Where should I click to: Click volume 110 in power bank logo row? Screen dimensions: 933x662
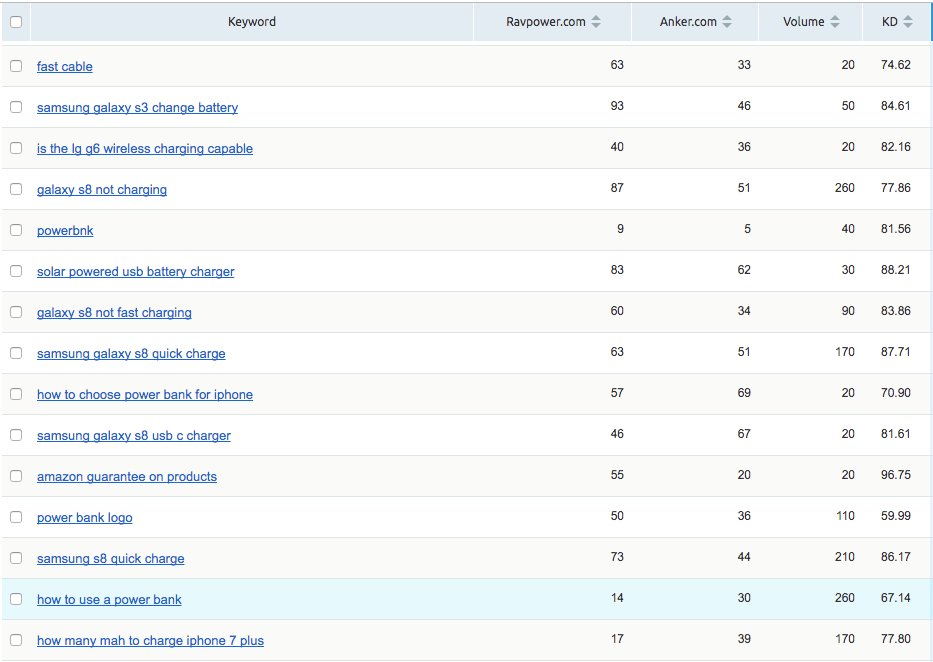(845, 516)
